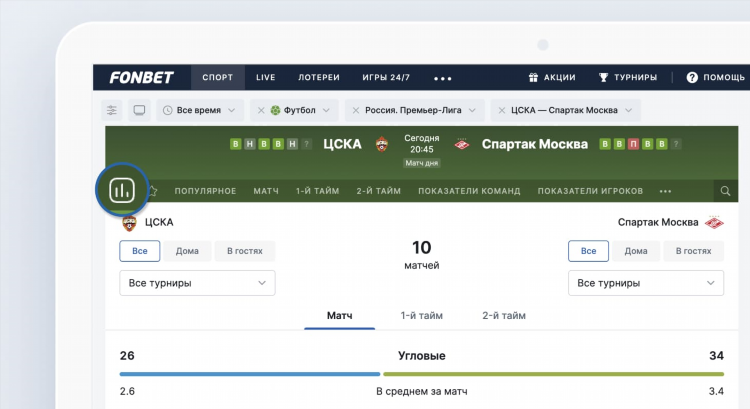Remove the Россия. Премьер-Лига filter X
Image resolution: width=750 pixels, height=409 pixels.
tap(355, 110)
